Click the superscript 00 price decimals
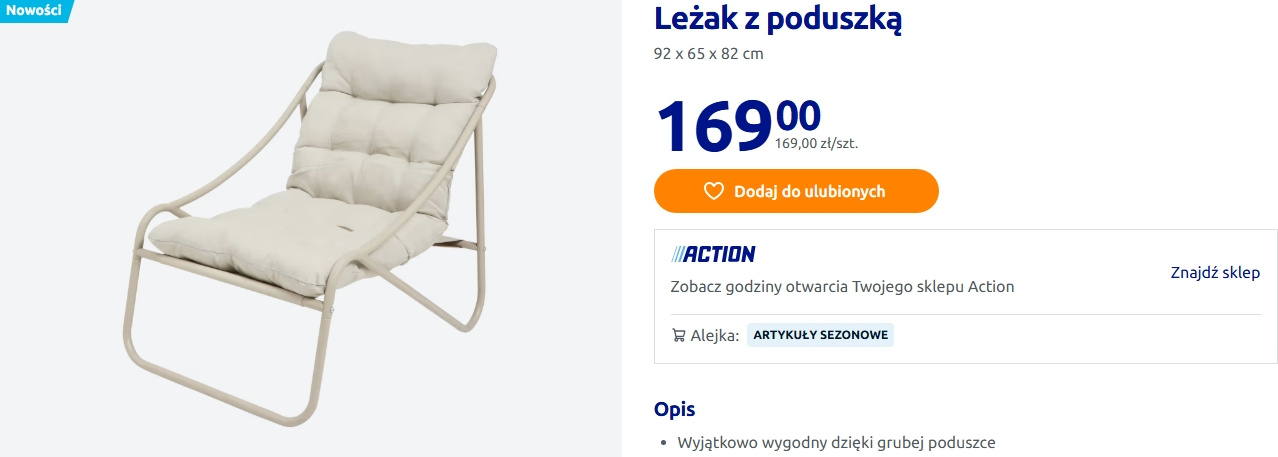This screenshot has width=1278, height=457. click(798, 116)
